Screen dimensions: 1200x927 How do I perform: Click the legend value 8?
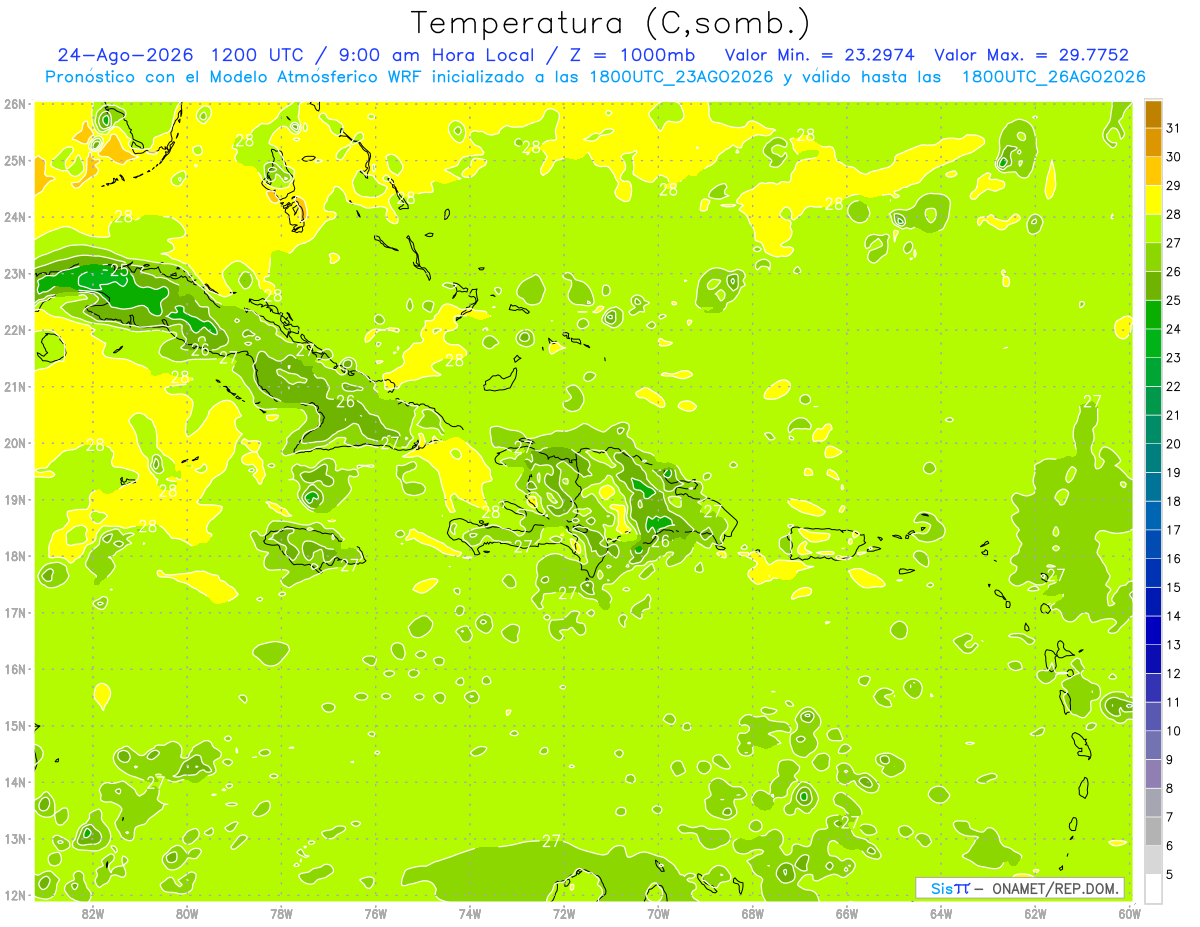(1170, 789)
